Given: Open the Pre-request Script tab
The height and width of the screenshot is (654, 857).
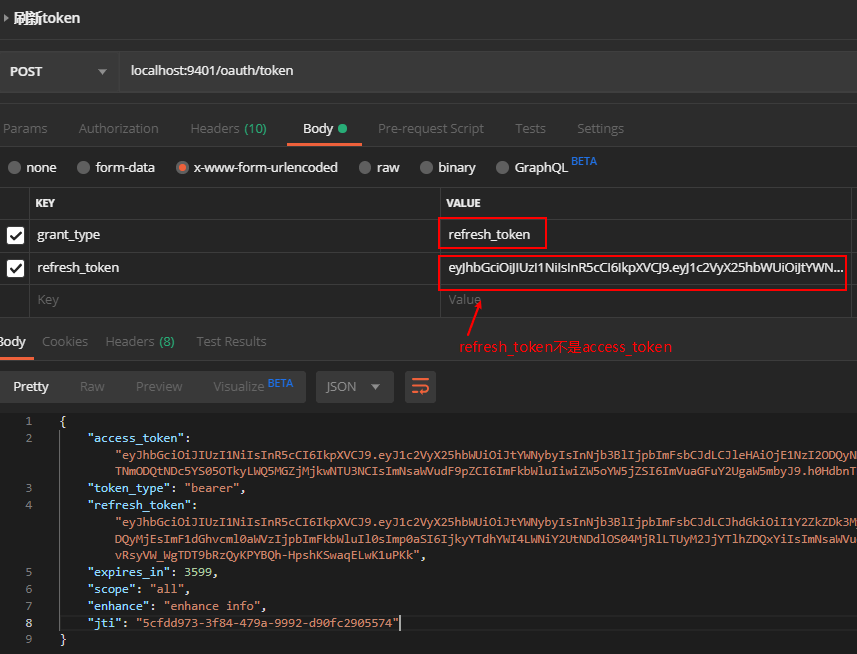Looking at the screenshot, I should 430,129.
